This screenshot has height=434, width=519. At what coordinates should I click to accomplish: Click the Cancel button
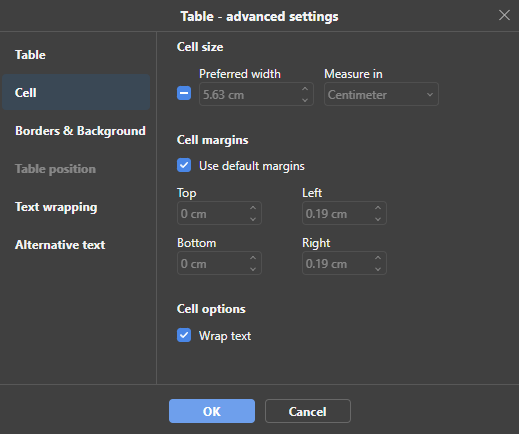pos(308,411)
